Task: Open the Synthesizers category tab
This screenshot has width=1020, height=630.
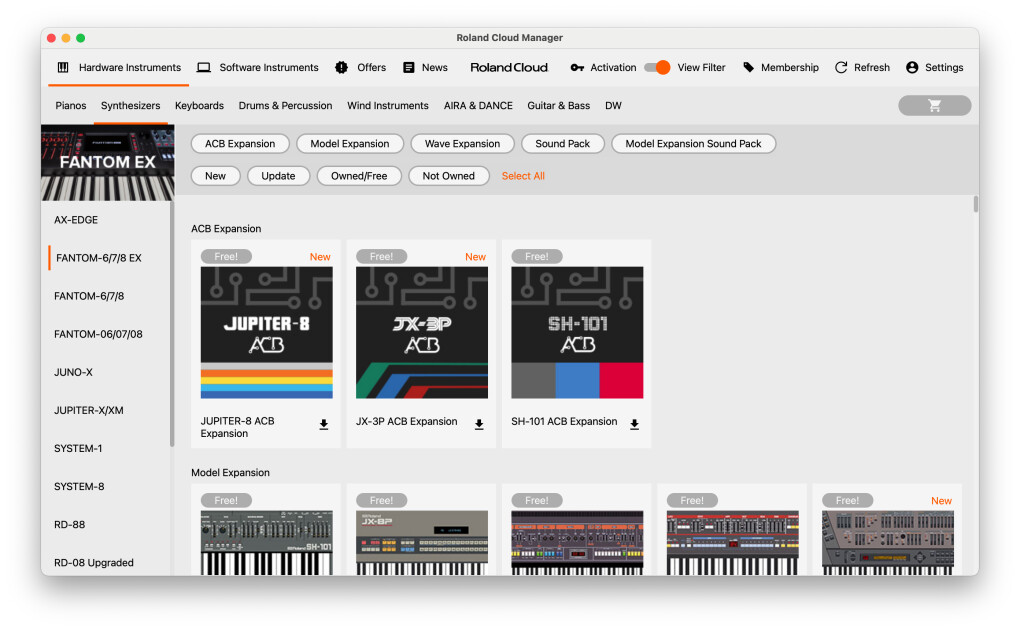Action: pyautogui.click(x=131, y=105)
